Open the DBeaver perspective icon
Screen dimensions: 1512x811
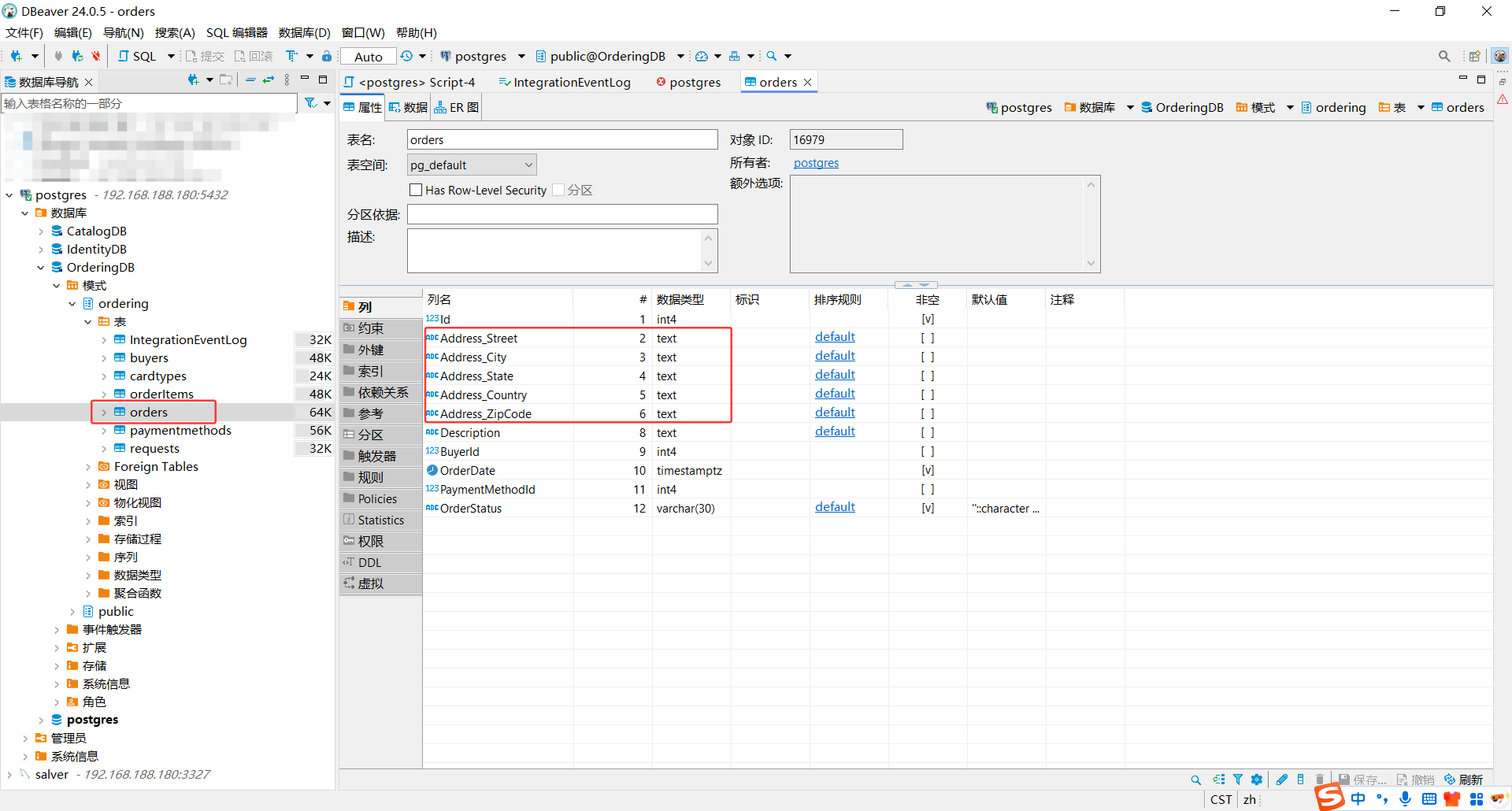click(x=1500, y=56)
